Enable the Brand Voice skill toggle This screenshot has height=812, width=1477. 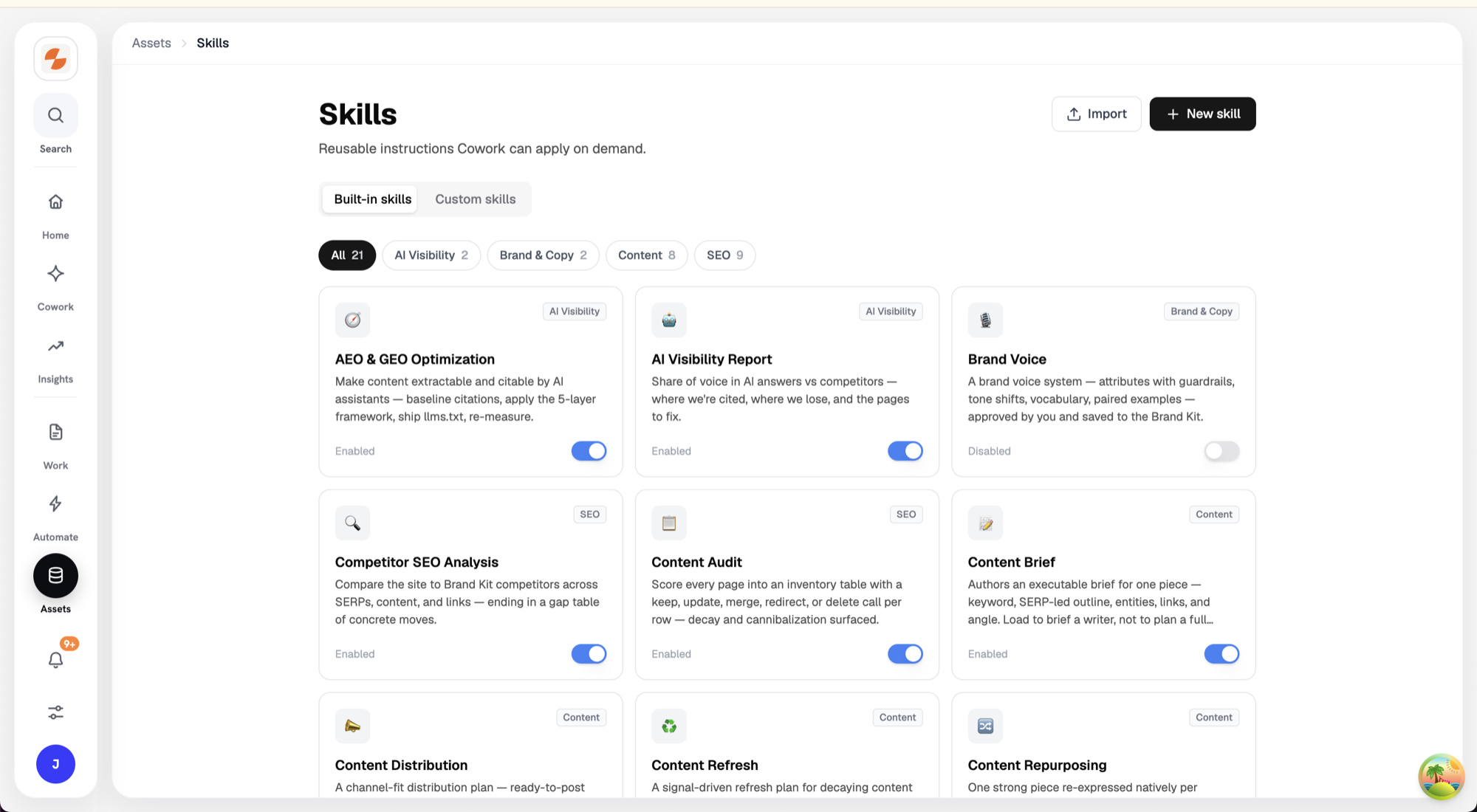pyautogui.click(x=1221, y=451)
